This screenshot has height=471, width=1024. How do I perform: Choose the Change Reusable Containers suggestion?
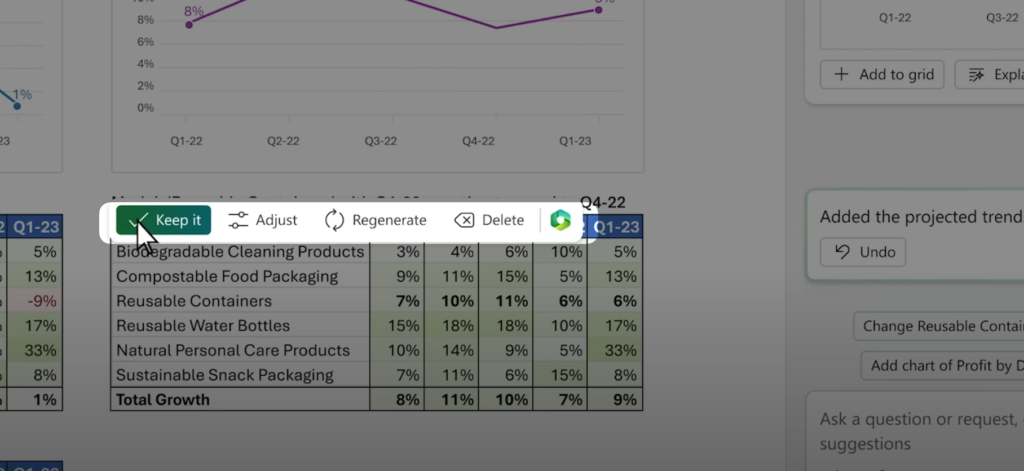[x=941, y=326]
